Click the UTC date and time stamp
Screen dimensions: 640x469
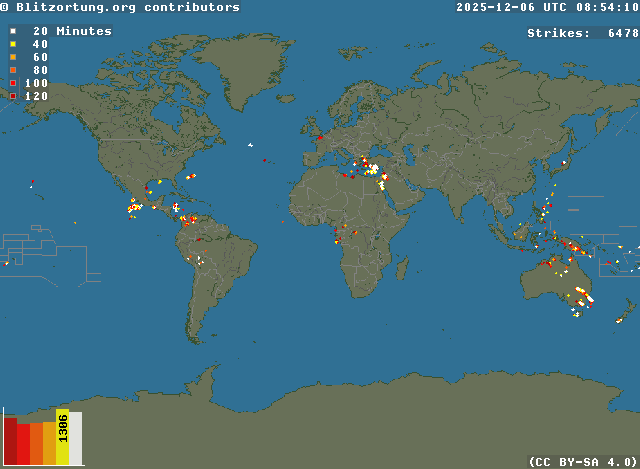coord(547,7)
